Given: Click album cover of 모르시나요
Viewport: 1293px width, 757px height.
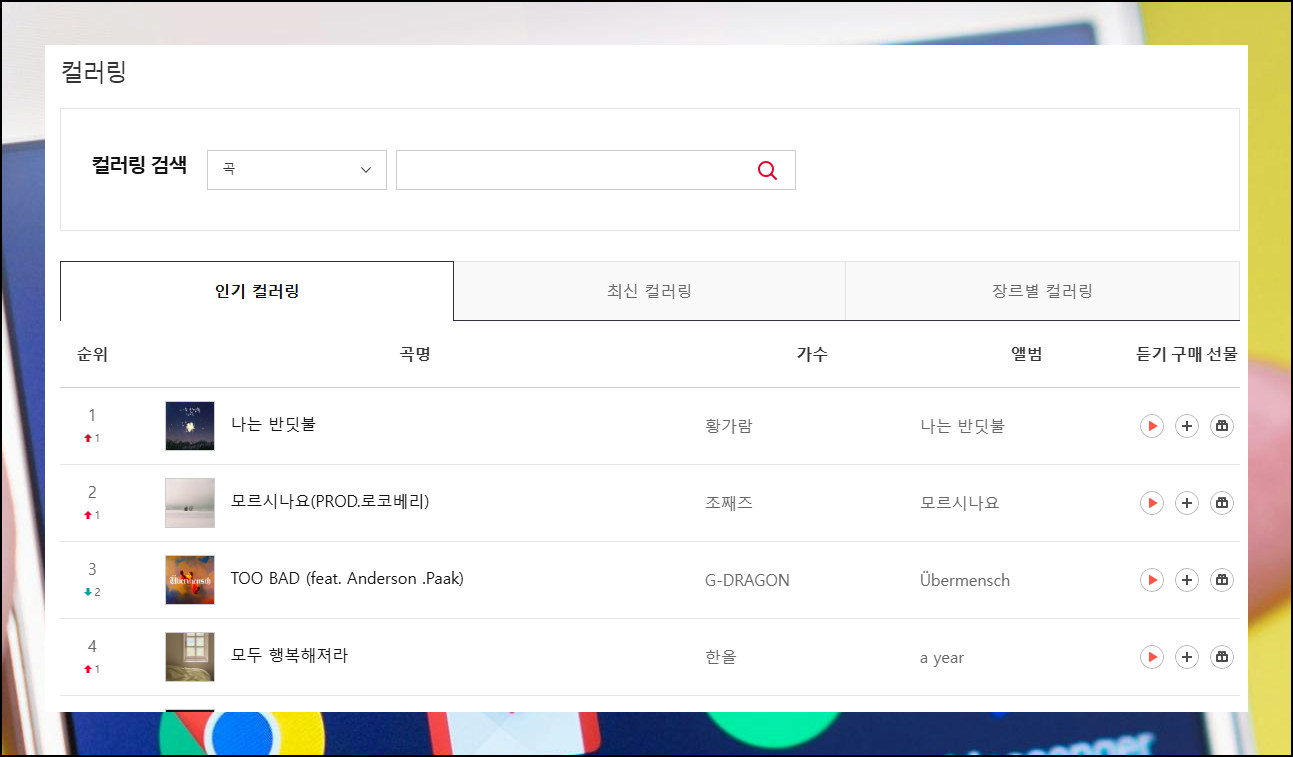Looking at the screenshot, I should (x=190, y=503).
